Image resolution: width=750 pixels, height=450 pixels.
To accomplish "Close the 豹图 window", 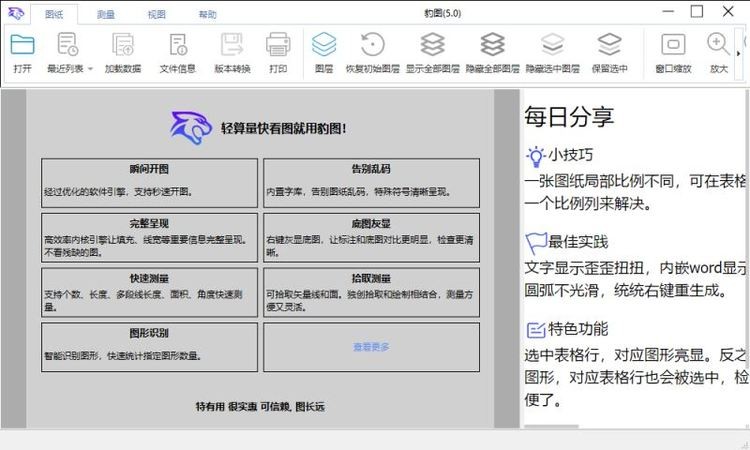I will 728,11.
